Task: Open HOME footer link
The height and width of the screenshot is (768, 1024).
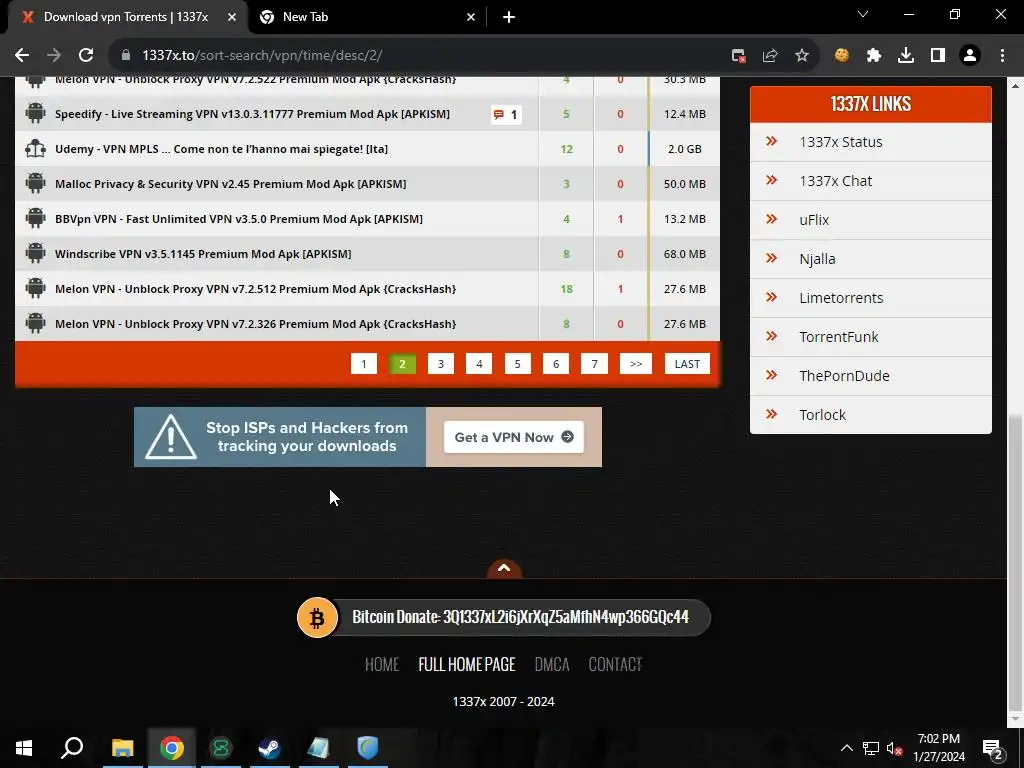Action: coord(381,664)
